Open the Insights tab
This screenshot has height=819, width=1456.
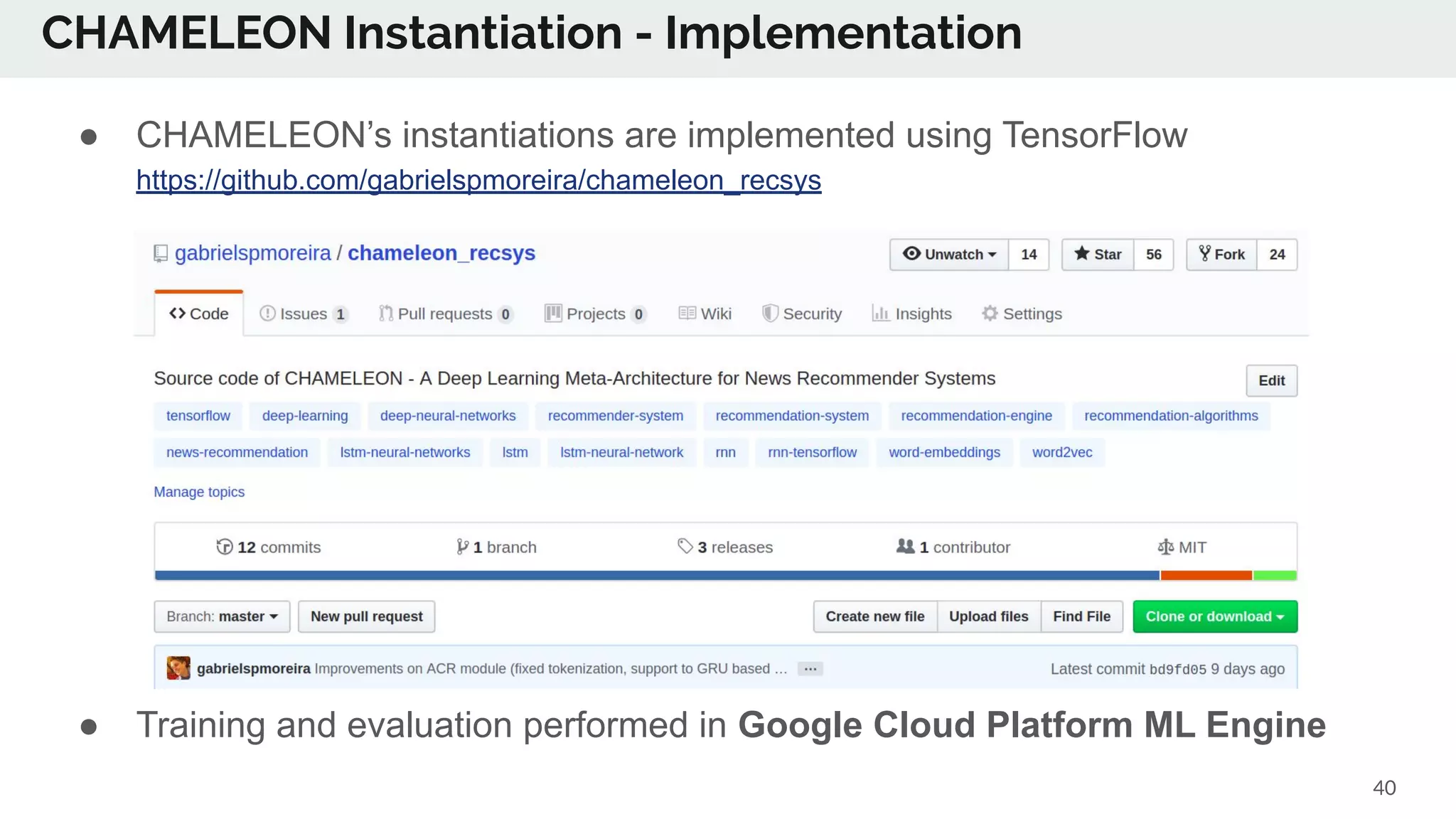tap(912, 314)
